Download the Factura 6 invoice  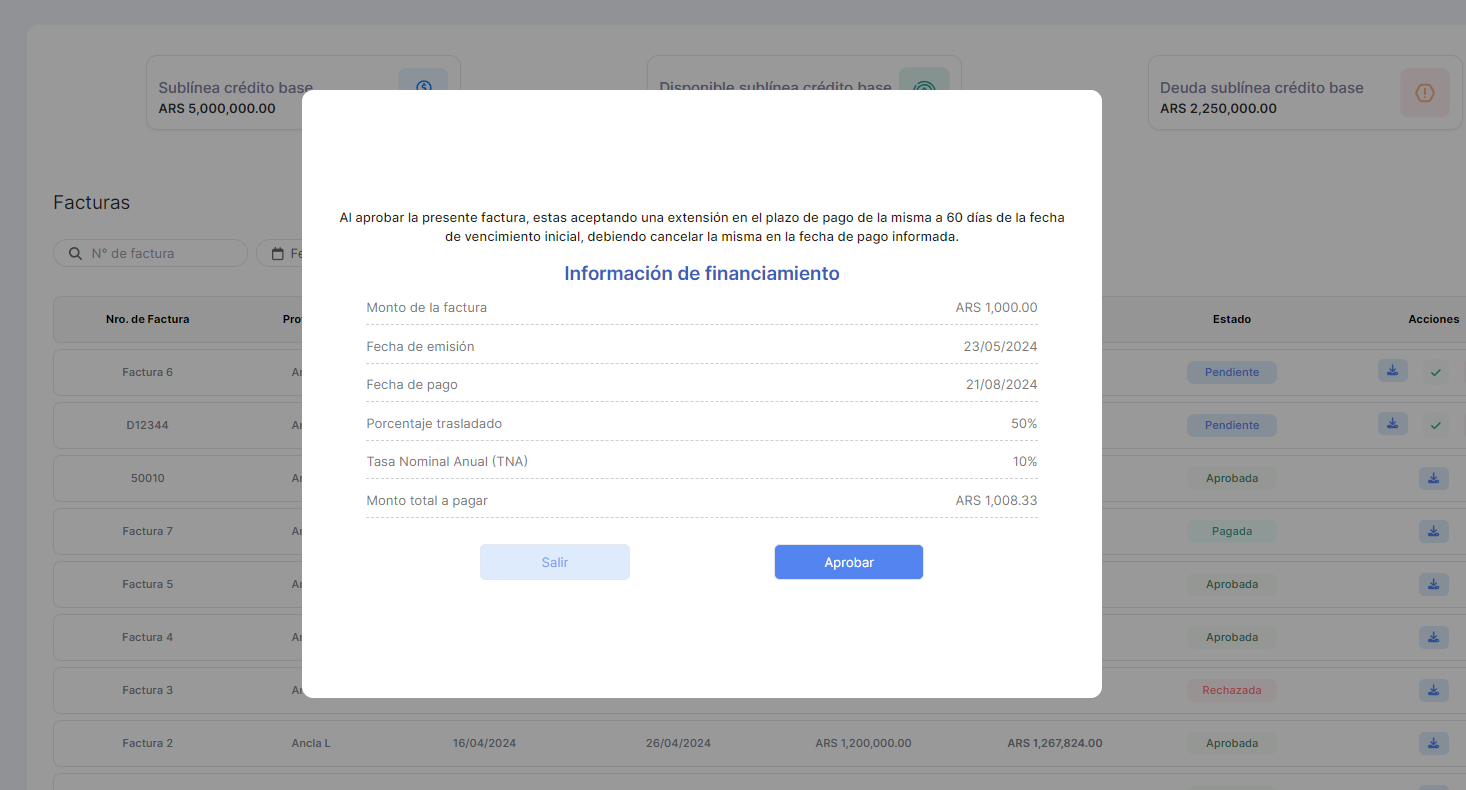tap(1392, 371)
